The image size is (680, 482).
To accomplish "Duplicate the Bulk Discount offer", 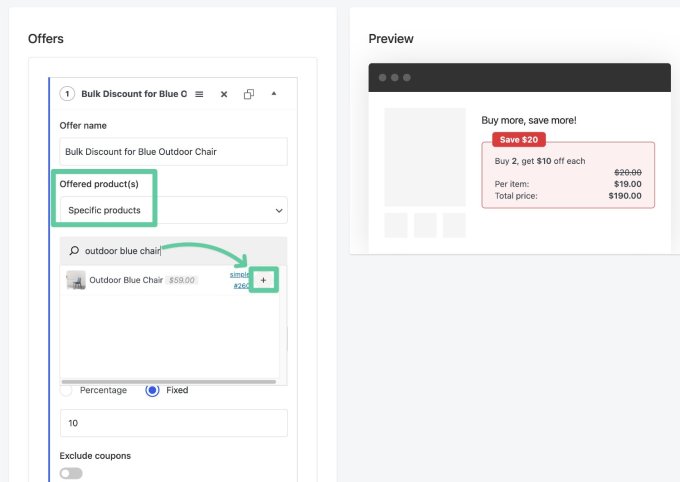I will pos(248,94).
